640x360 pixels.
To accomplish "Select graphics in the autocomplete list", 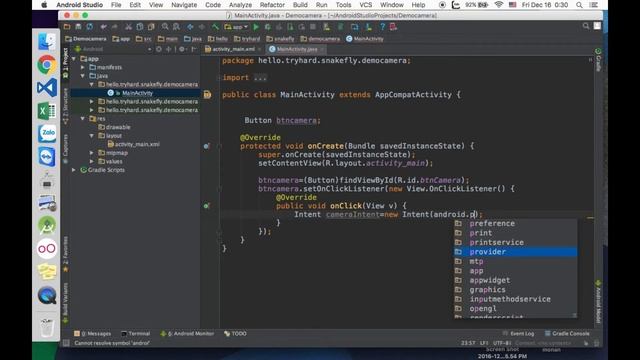I will [516, 290].
